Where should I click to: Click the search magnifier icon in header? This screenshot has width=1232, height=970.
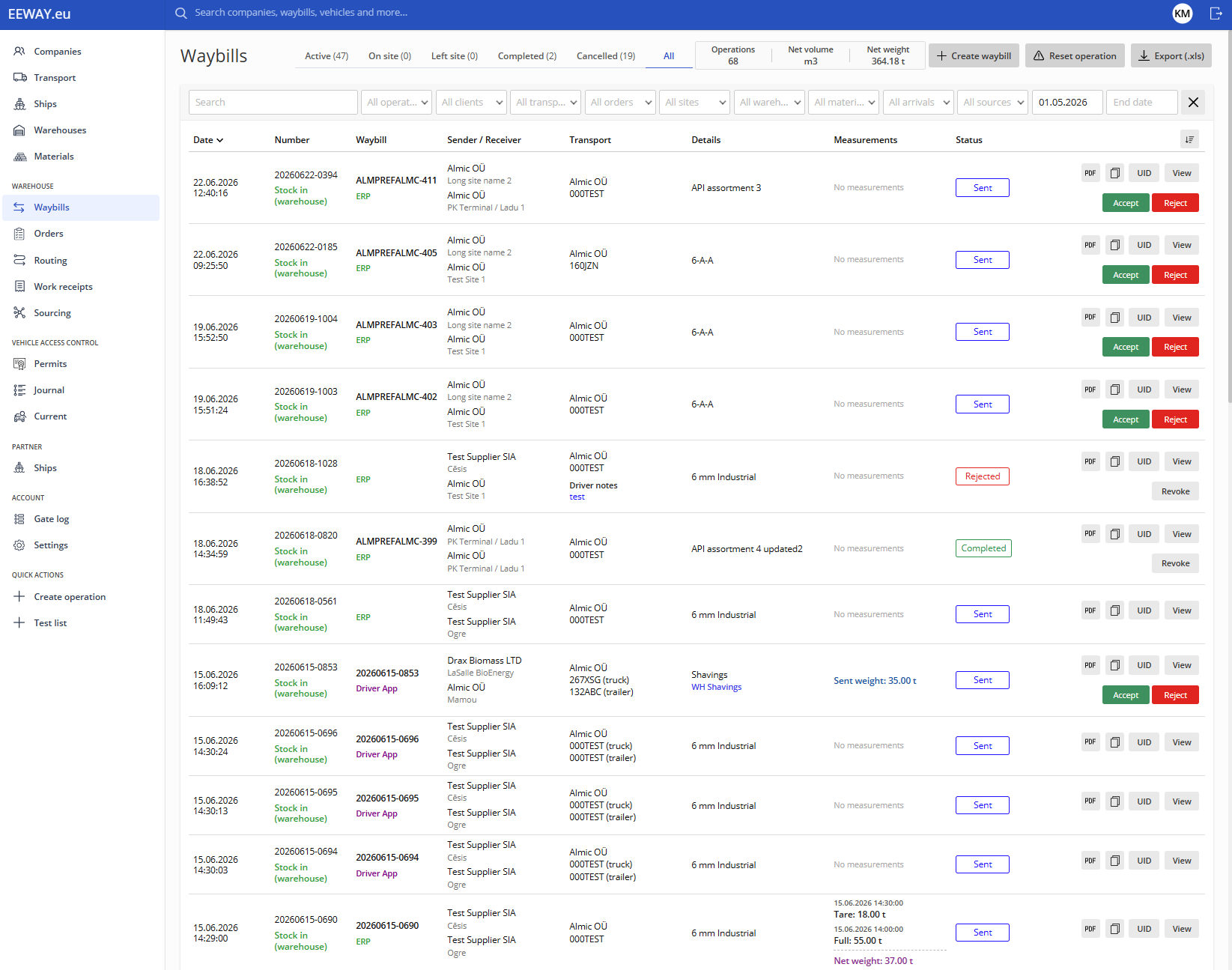[x=181, y=13]
